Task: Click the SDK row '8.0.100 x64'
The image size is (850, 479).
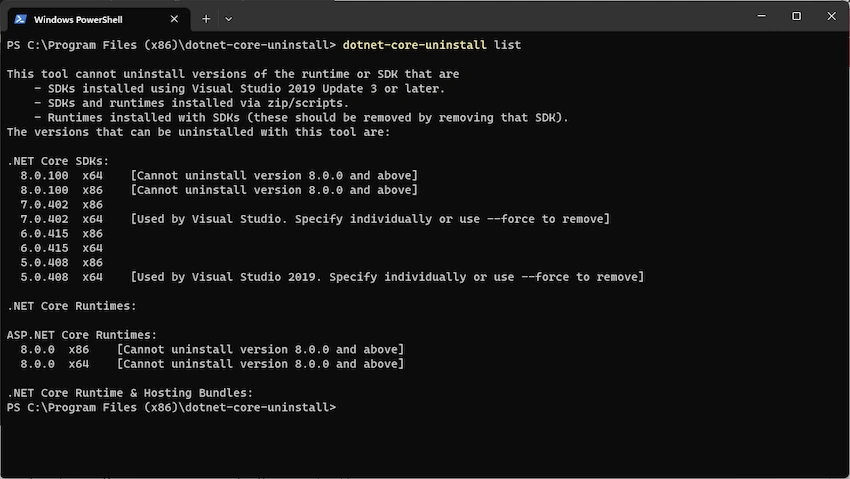Action: (x=219, y=176)
